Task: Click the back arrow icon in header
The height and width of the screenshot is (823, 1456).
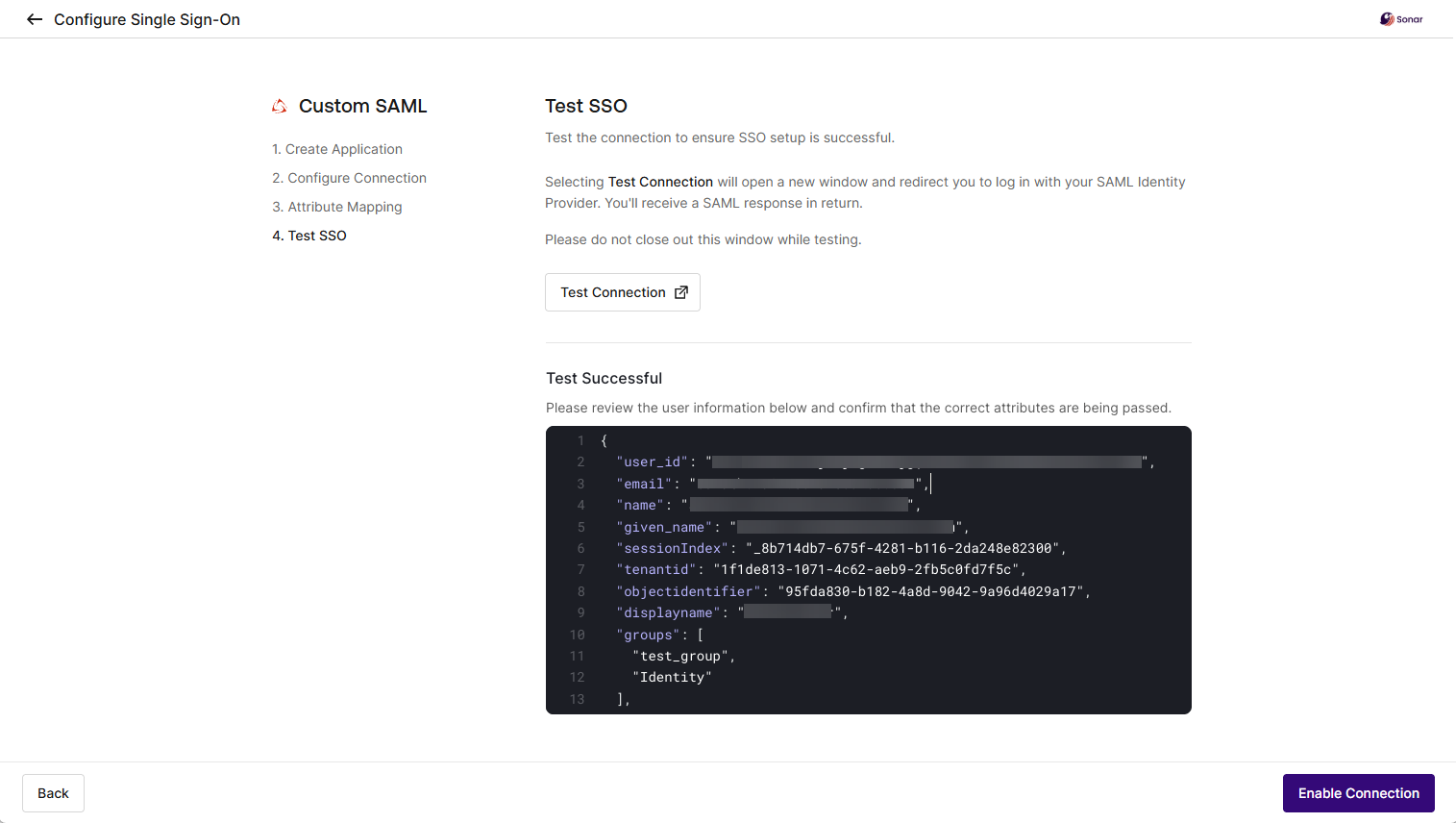Action: (35, 19)
